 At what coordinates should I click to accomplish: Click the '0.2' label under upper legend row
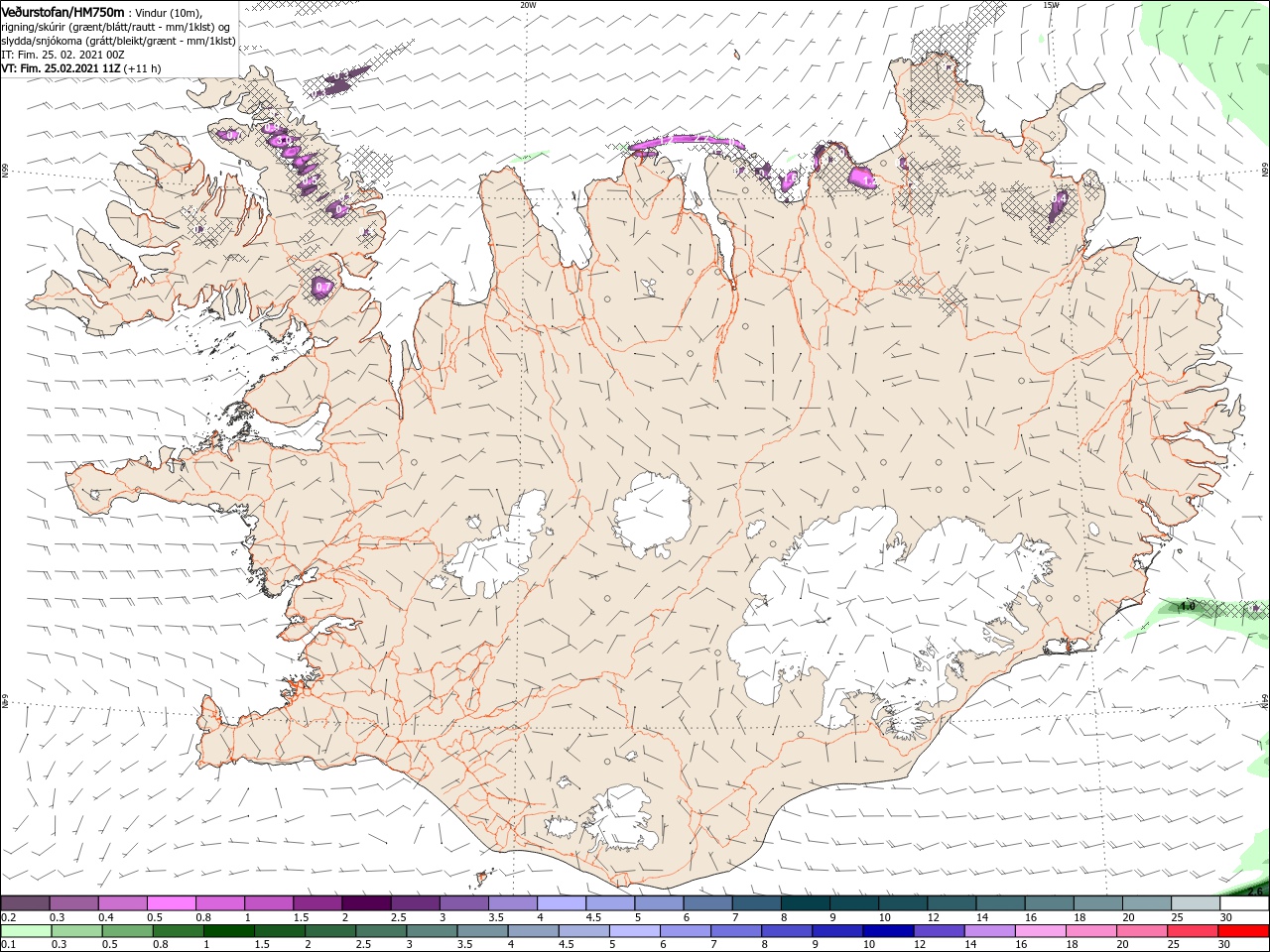8,917
